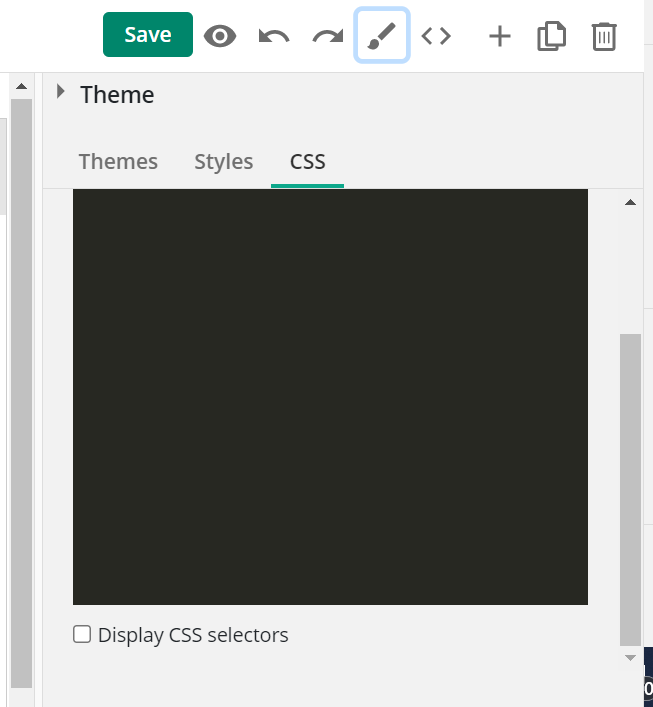Delete using the trash can icon
Screen dimensions: 653x707
(604, 37)
